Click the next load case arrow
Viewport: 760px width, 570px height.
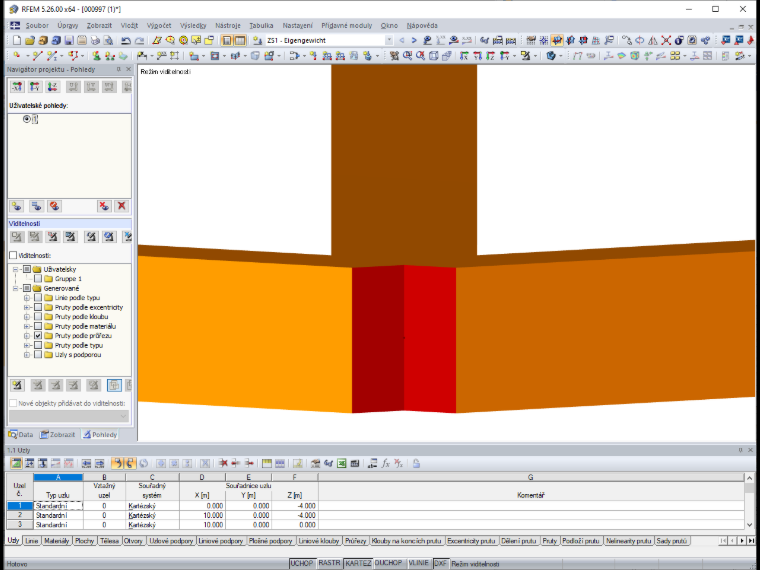[x=414, y=41]
